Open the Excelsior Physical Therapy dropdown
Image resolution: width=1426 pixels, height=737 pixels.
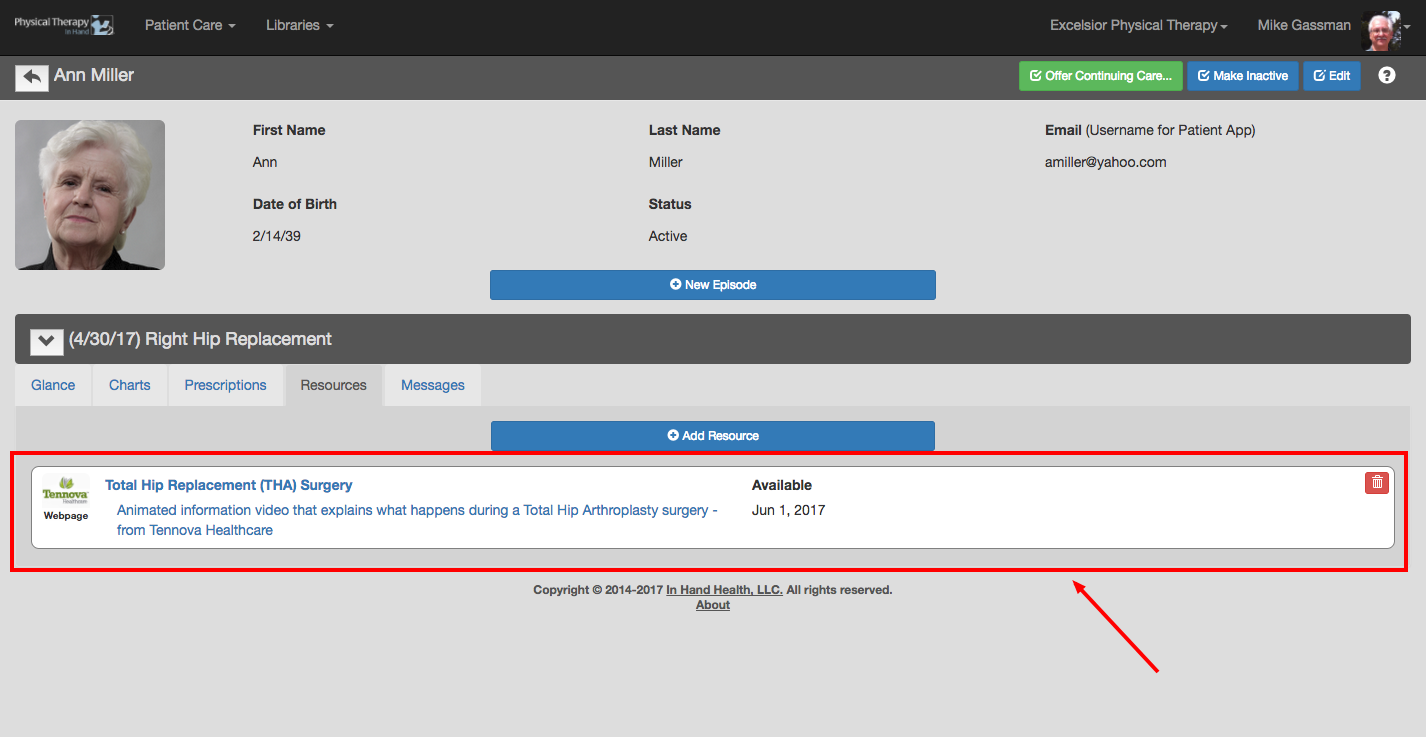click(1139, 25)
